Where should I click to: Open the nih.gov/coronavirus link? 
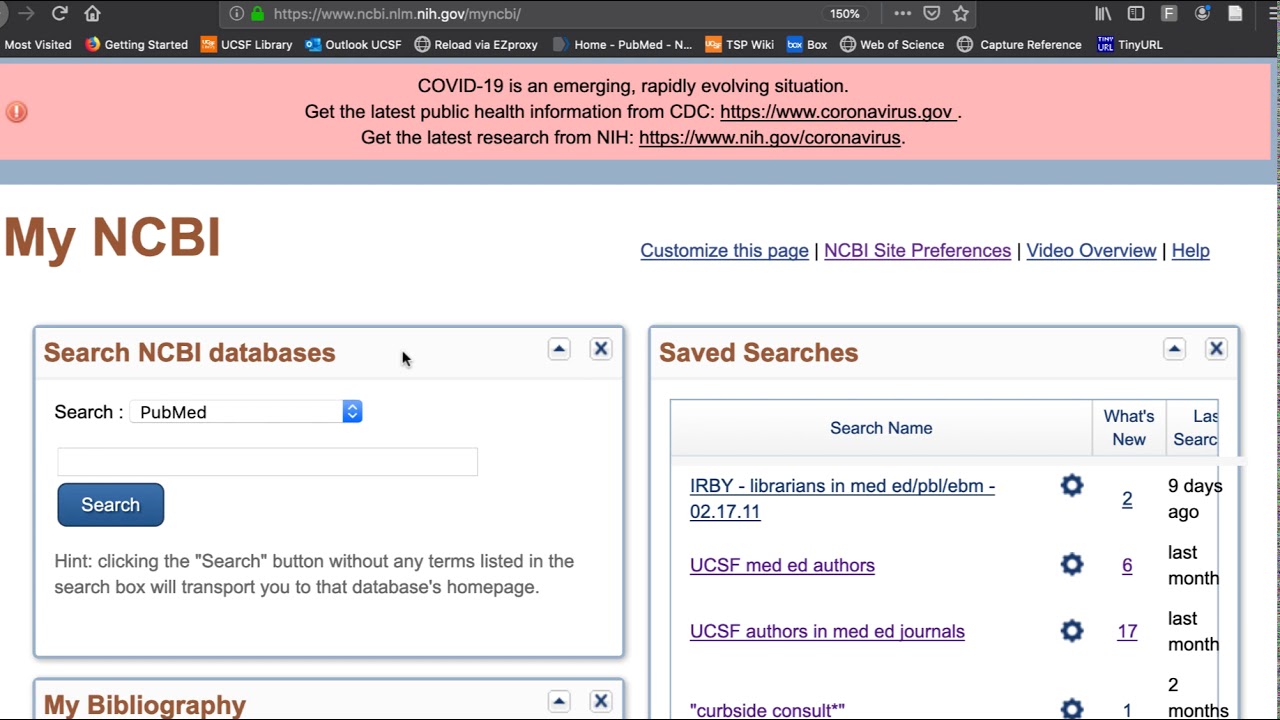[x=770, y=137]
